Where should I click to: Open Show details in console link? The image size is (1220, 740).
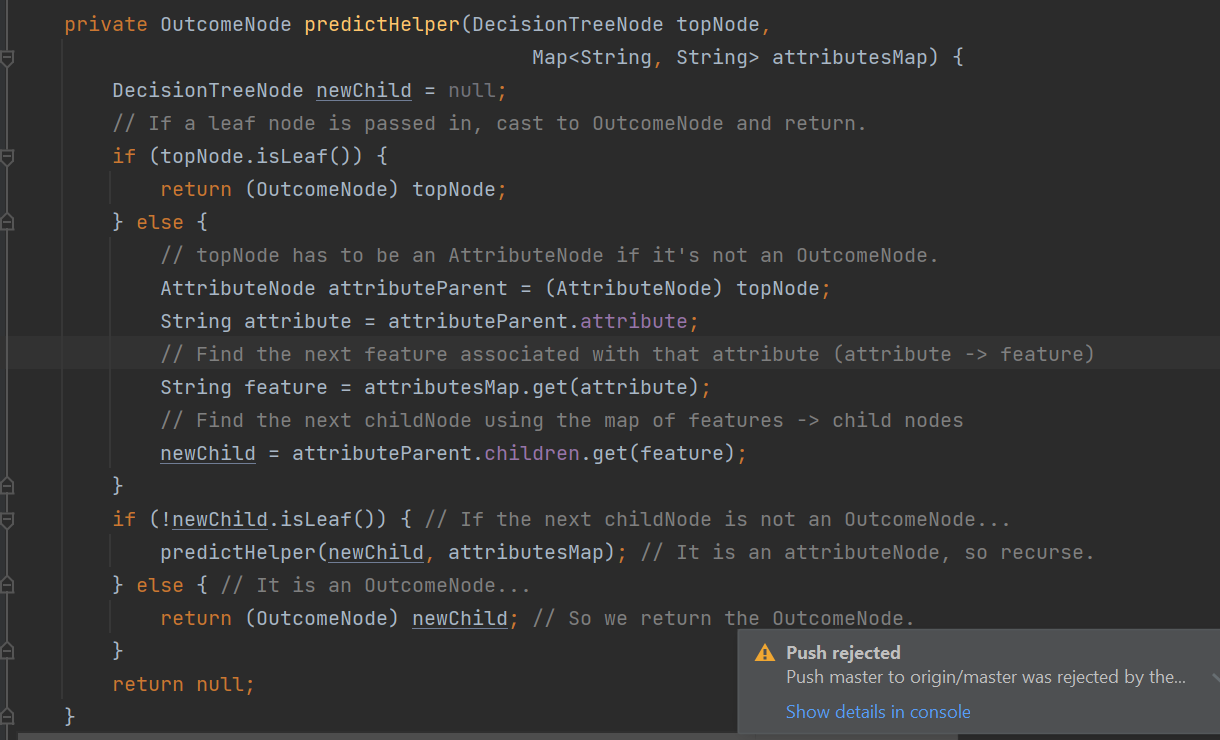click(x=877, y=712)
